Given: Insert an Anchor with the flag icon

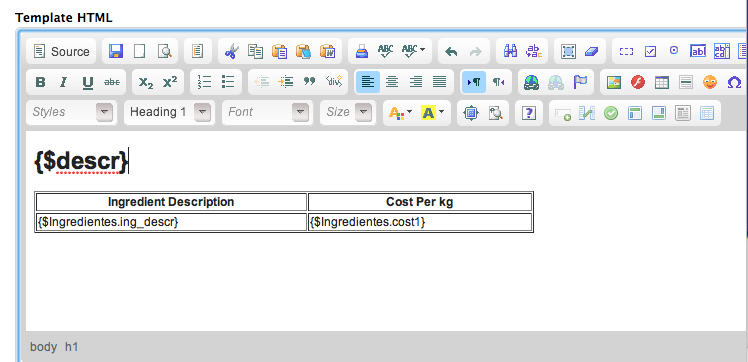Looking at the screenshot, I should (580, 82).
